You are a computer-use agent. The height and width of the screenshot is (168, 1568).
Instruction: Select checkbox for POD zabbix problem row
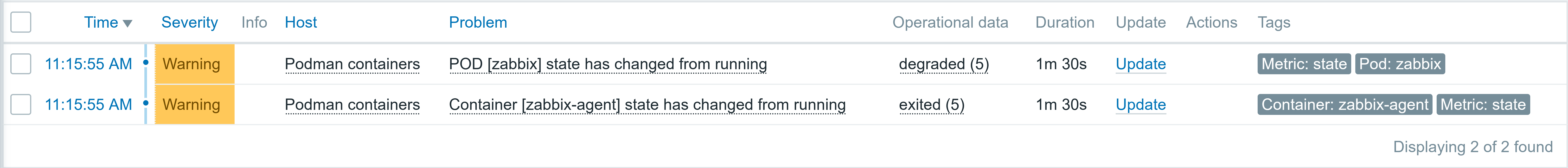[21, 64]
